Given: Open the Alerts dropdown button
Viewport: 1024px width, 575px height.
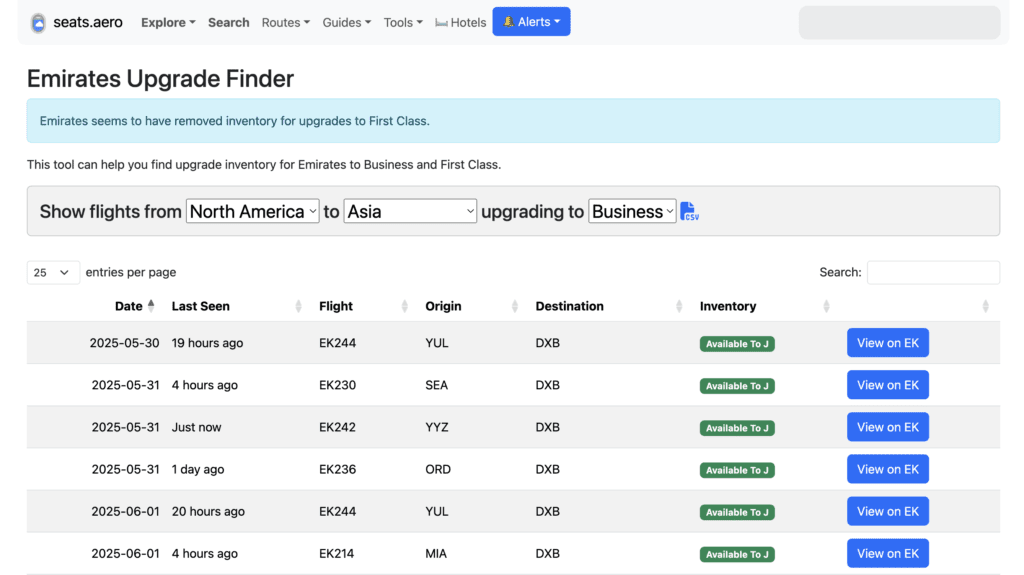Looking at the screenshot, I should (532, 22).
